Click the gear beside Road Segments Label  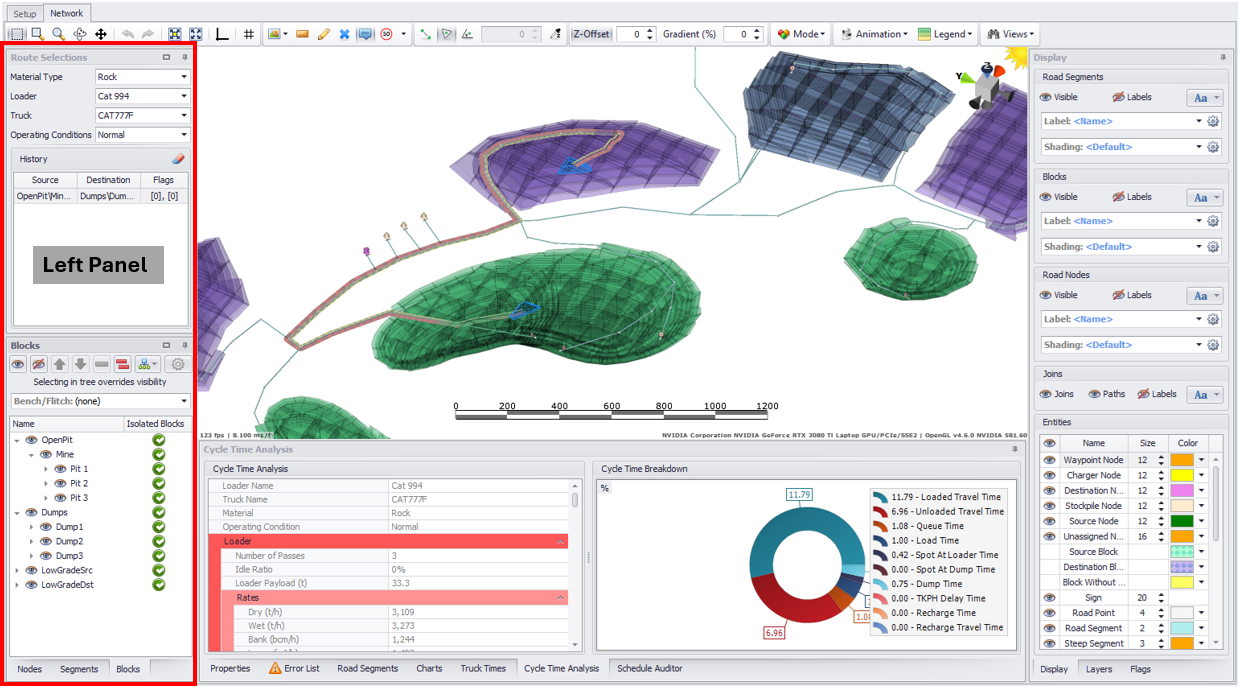pyautogui.click(x=1213, y=122)
